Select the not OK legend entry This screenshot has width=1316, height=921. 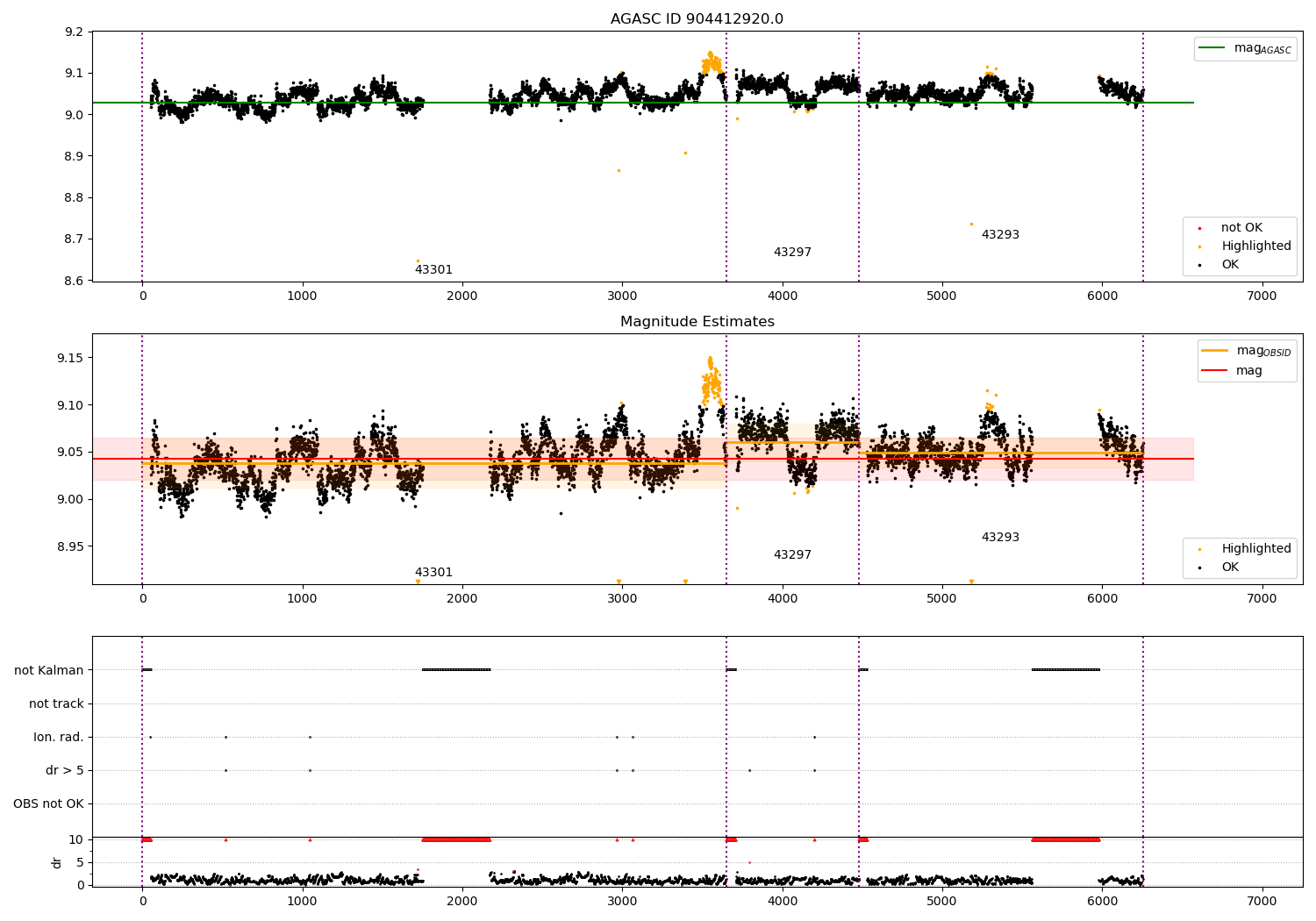(x=1241, y=228)
